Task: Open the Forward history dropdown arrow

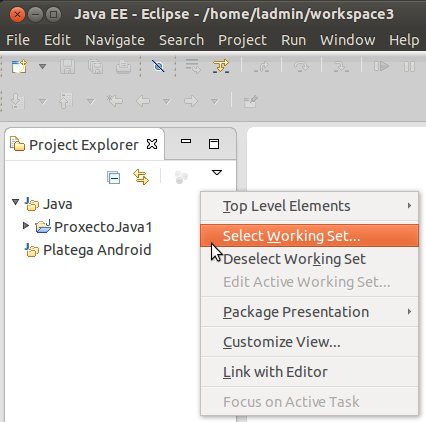Action: click(x=214, y=101)
